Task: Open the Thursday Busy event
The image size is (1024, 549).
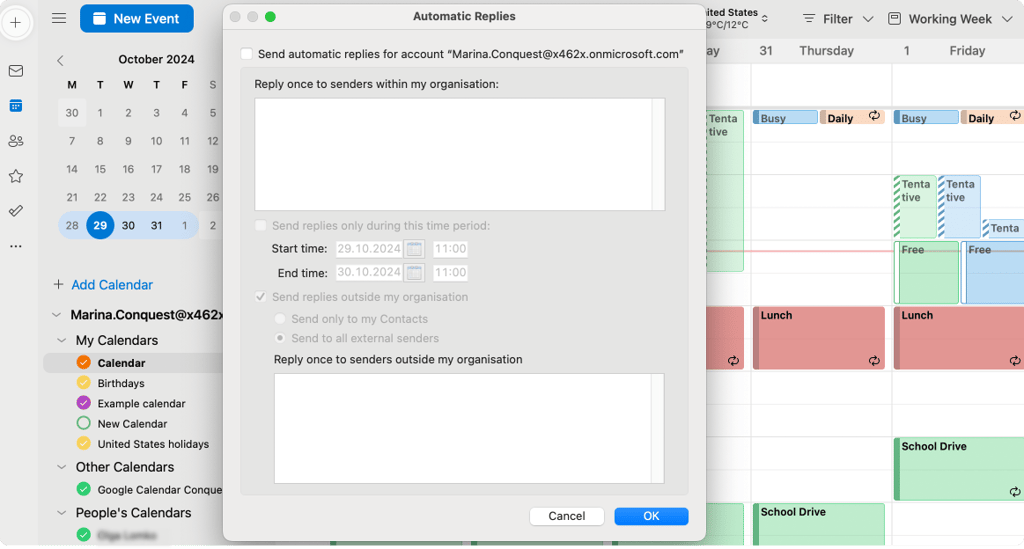Action: coord(785,118)
